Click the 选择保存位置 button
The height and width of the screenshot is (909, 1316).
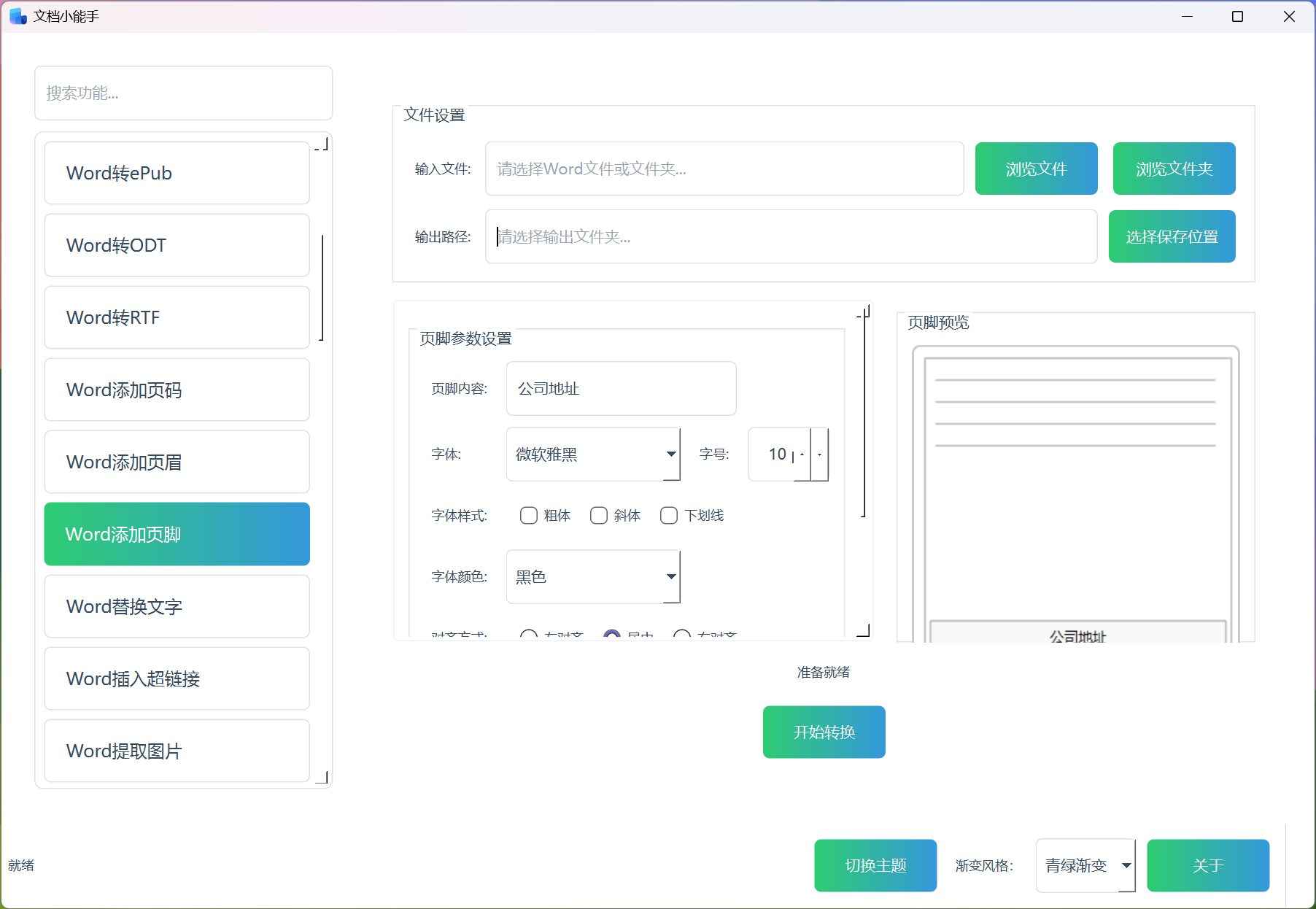[x=1171, y=236]
